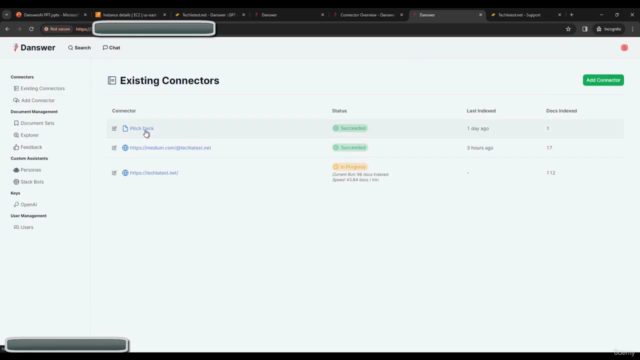This screenshot has height=360, width=640.
Task: Click the Connector column header
Action: pyautogui.click(x=124, y=111)
